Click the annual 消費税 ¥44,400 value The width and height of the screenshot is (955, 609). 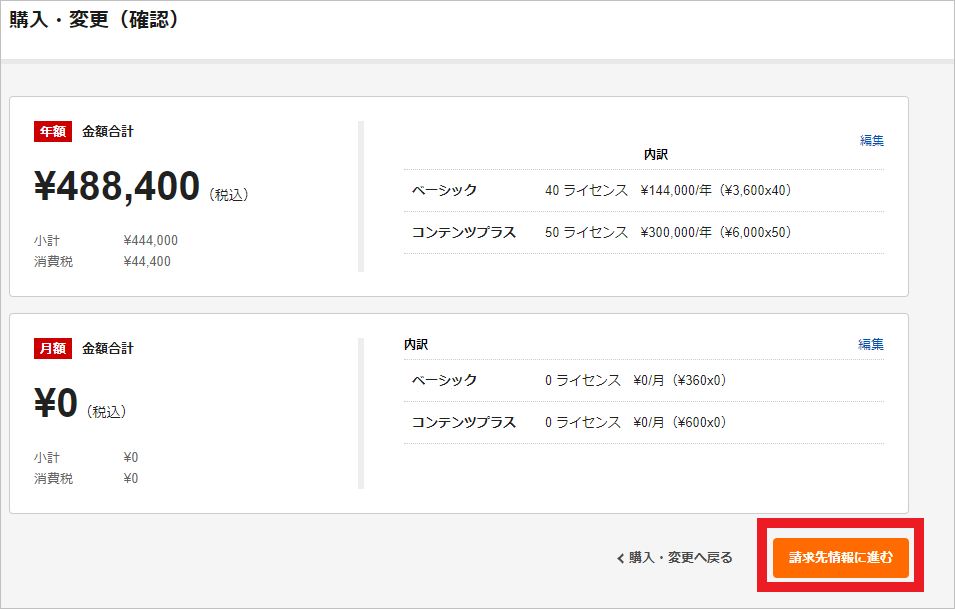point(146,262)
